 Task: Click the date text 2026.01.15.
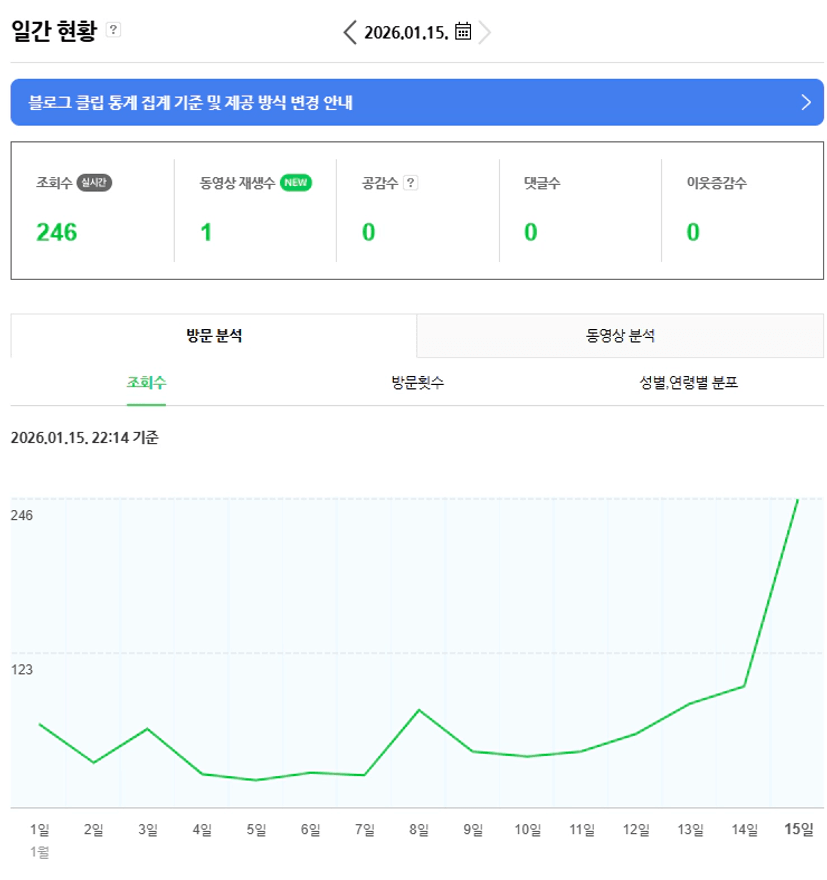click(x=406, y=32)
